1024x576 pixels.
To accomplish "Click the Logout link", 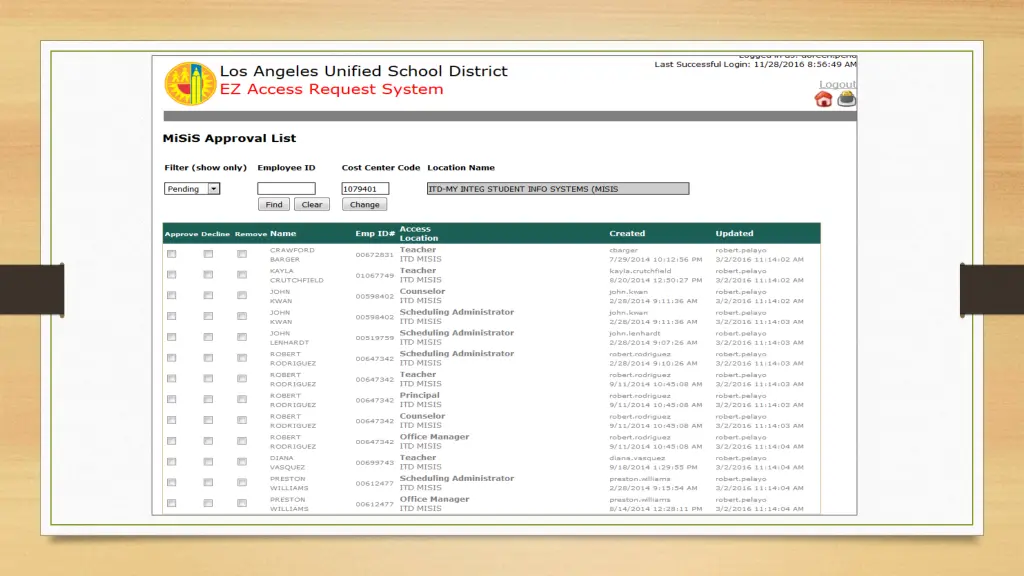I will pos(837,84).
